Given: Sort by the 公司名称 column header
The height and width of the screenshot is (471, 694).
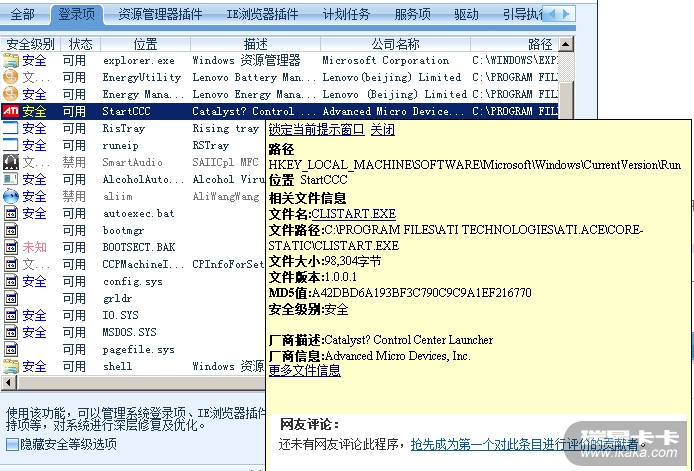Looking at the screenshot, I should (x=395, y=44).
